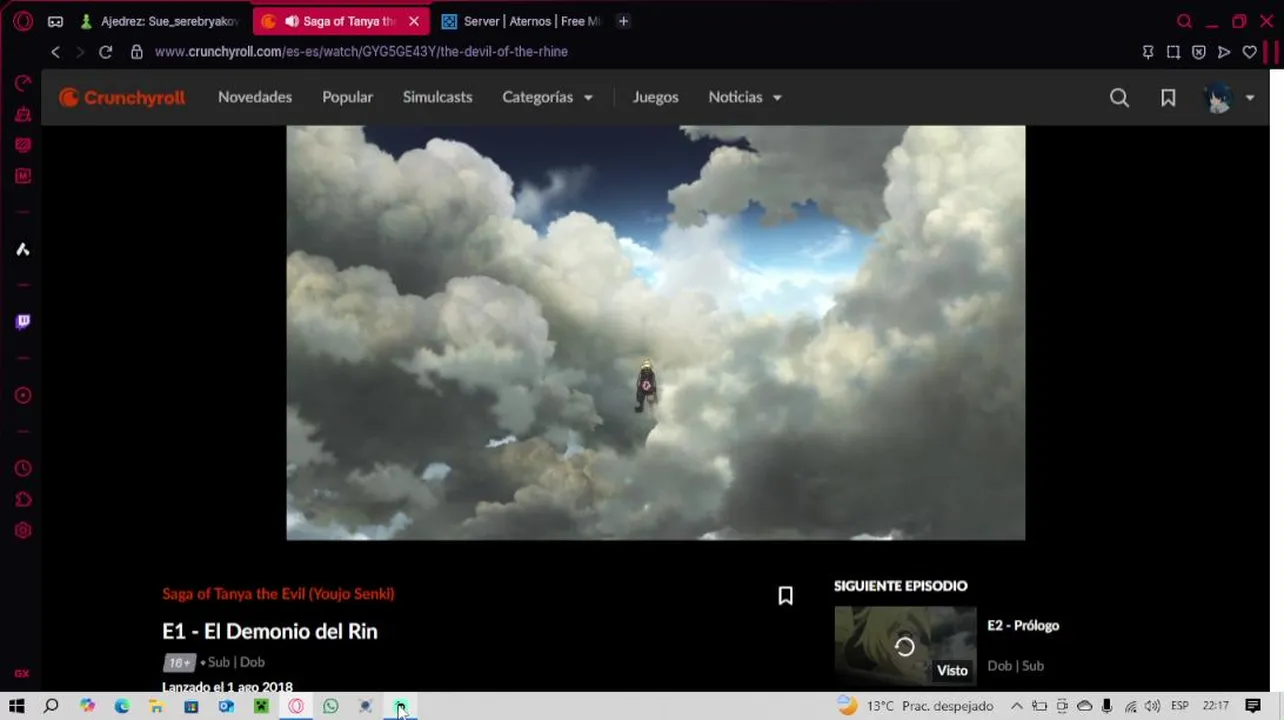Open the Opera GX main menu logo
Viewport: 1284px width, 720px height.
[22, 21]
